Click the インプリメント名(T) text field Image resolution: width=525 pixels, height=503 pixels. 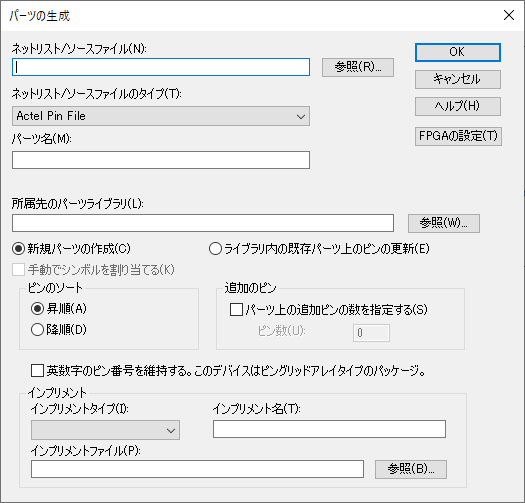coord(329,429)
